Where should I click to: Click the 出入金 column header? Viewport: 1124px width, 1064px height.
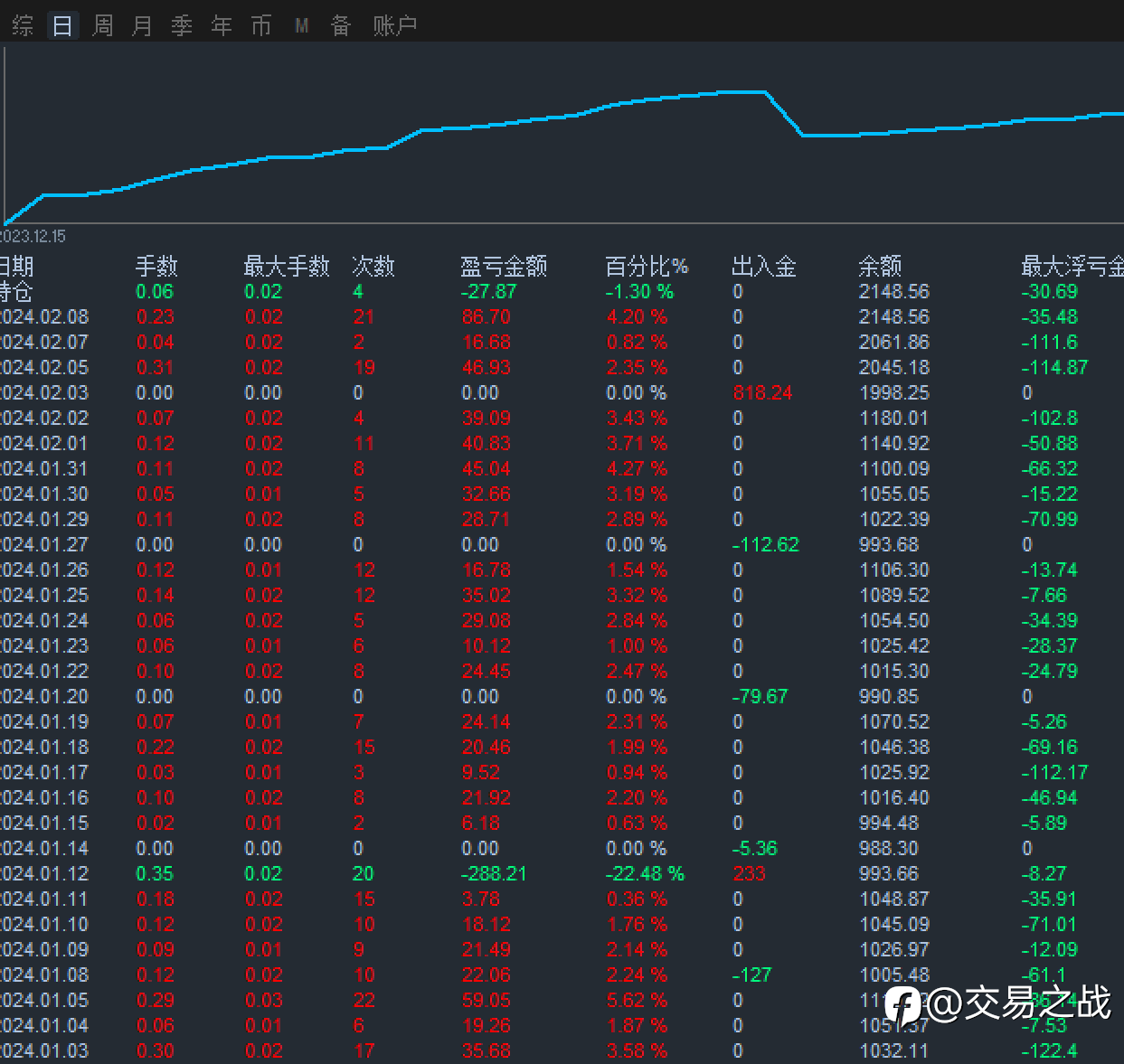pyautogui.click(x=764, y=266)
